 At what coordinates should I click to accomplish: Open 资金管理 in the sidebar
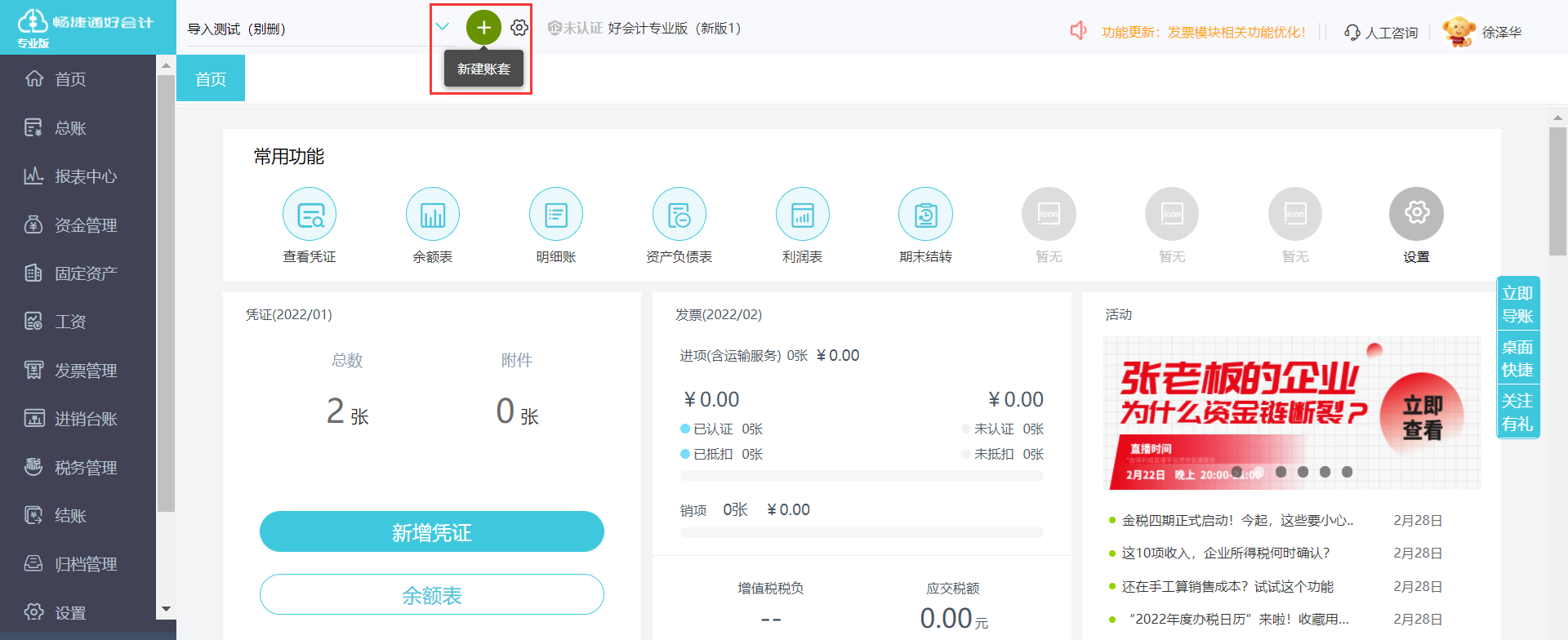point(78,225)
